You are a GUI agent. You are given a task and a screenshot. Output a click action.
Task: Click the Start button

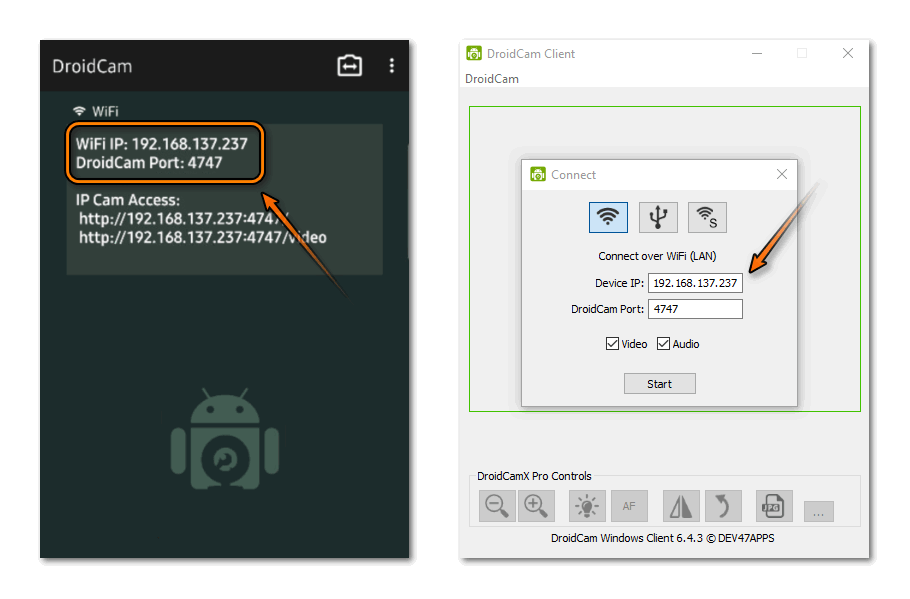[x=660, y=384]
